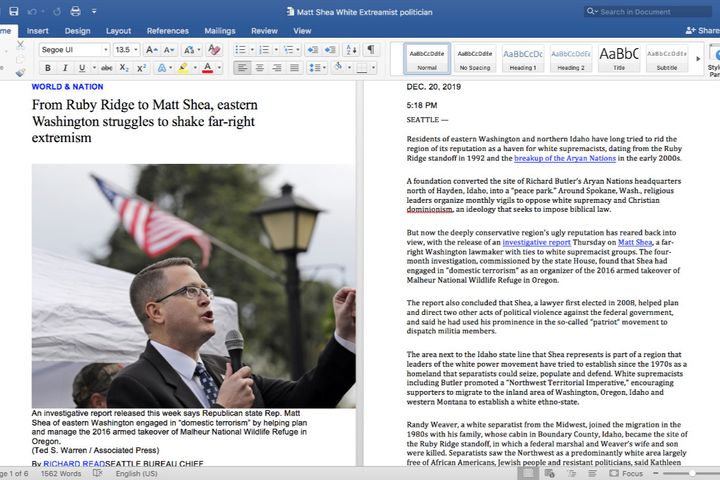Image resolution: width=720 pixels, height=480 pixels.
Task: Click the Save icon in title bar
Action: tap(14, 11)
